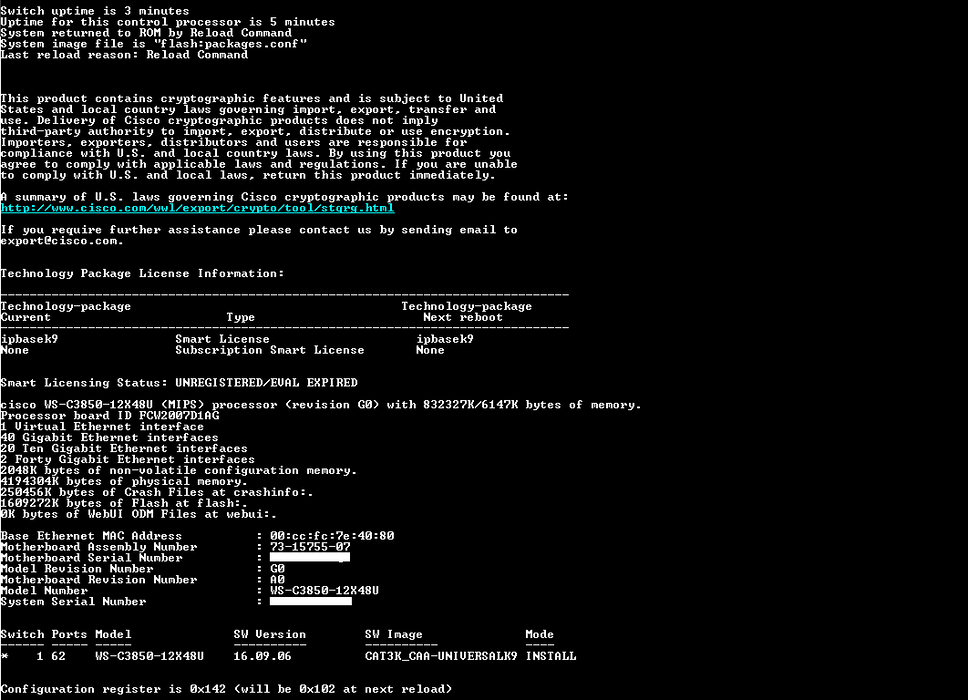Screen dimensions: 968x700
Task: Click the SW Version 16.09.06 text
Action: 262,657
